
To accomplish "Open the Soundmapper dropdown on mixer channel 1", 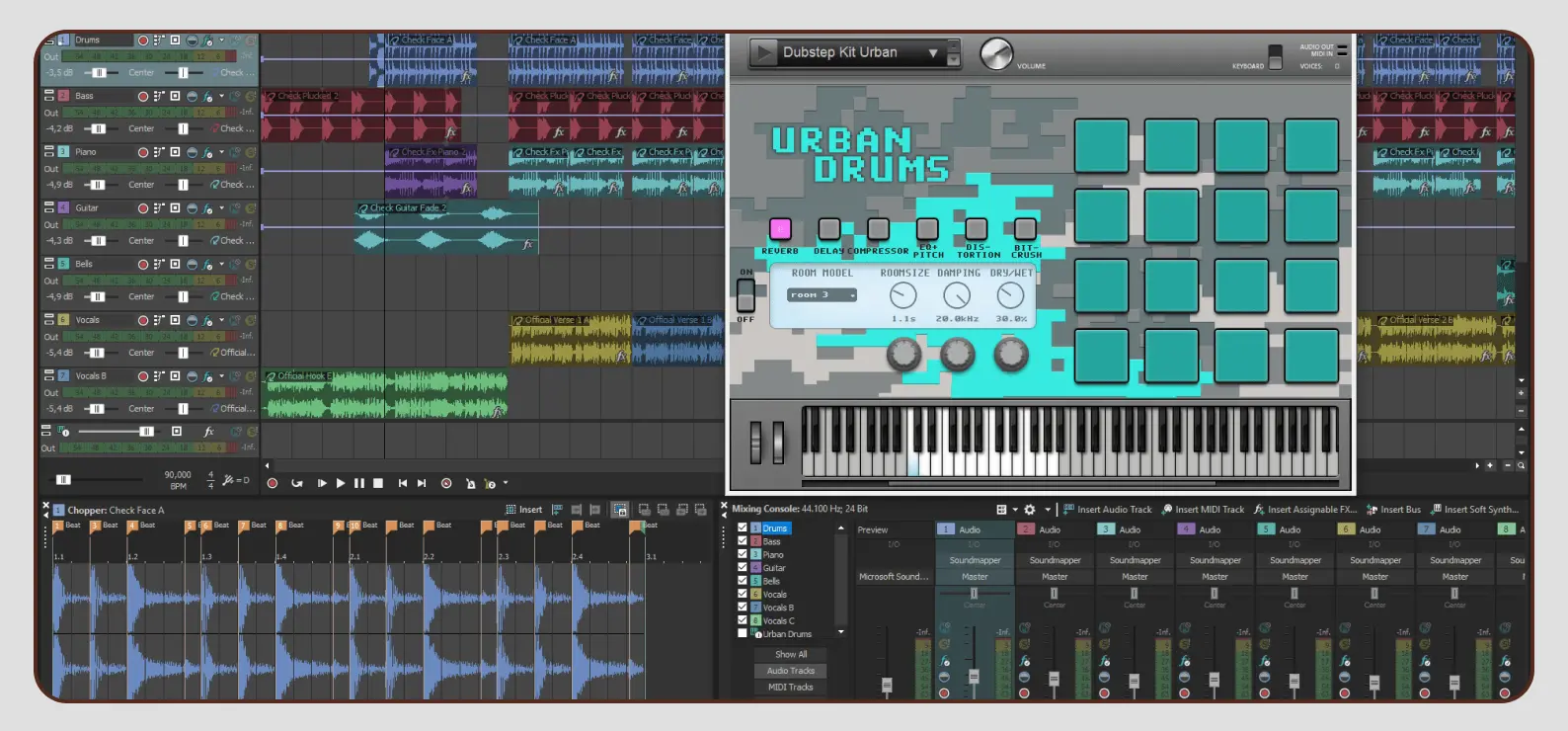I will (x=975, y=560).
